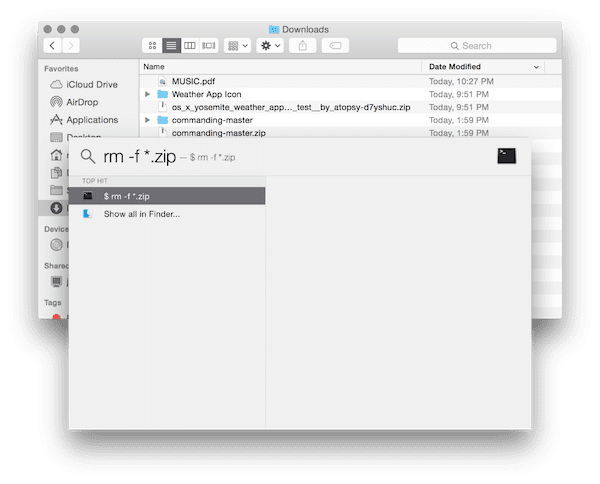Click terminal icon in top hit row

[88, 196]
